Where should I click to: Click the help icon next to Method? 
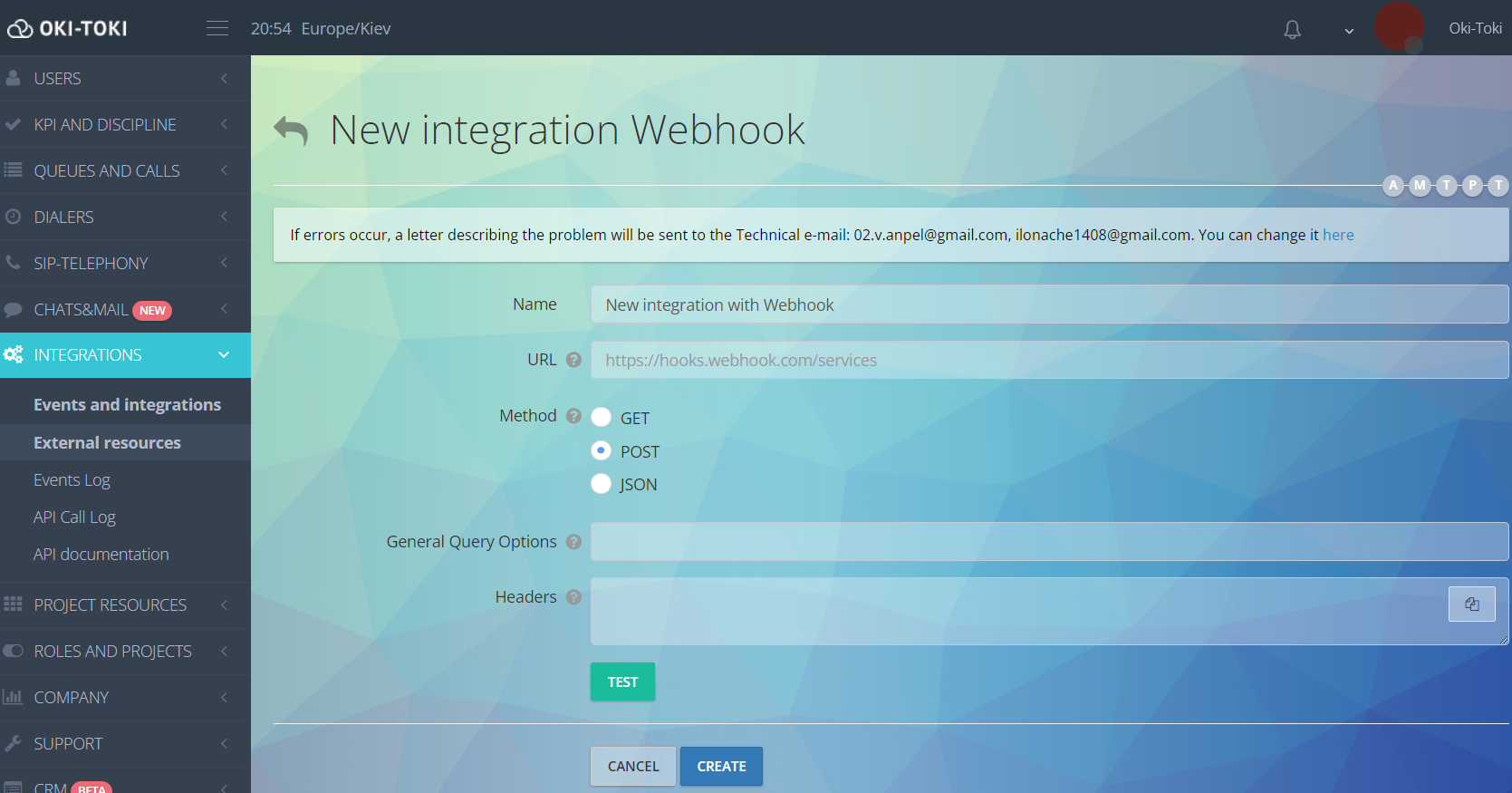573,416
